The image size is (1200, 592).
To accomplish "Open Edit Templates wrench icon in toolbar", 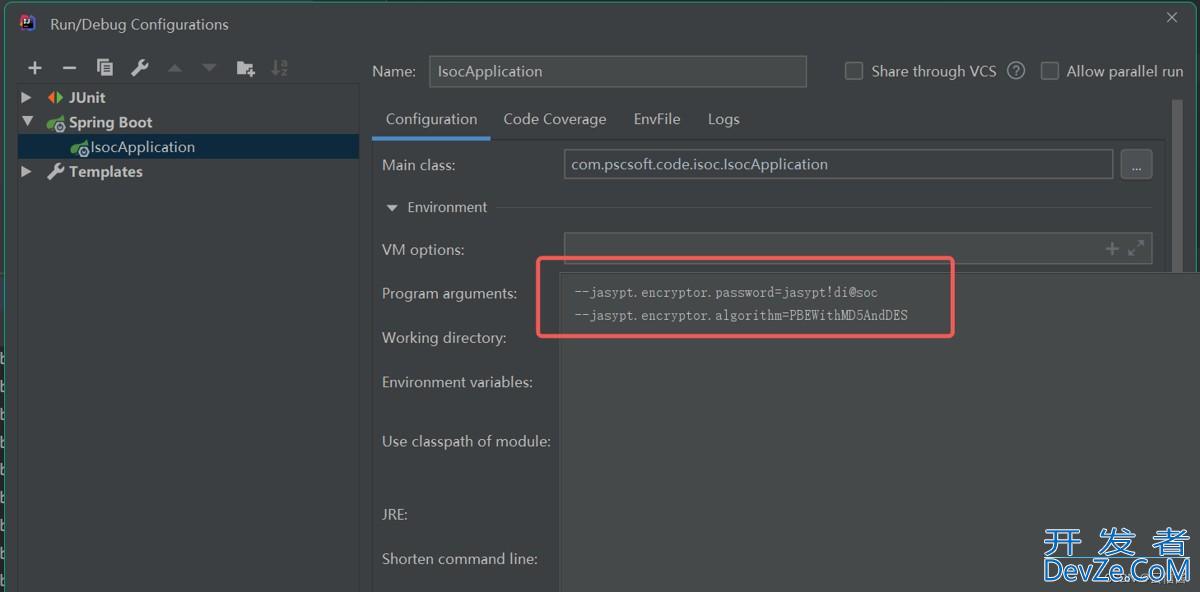I will 140,68.
